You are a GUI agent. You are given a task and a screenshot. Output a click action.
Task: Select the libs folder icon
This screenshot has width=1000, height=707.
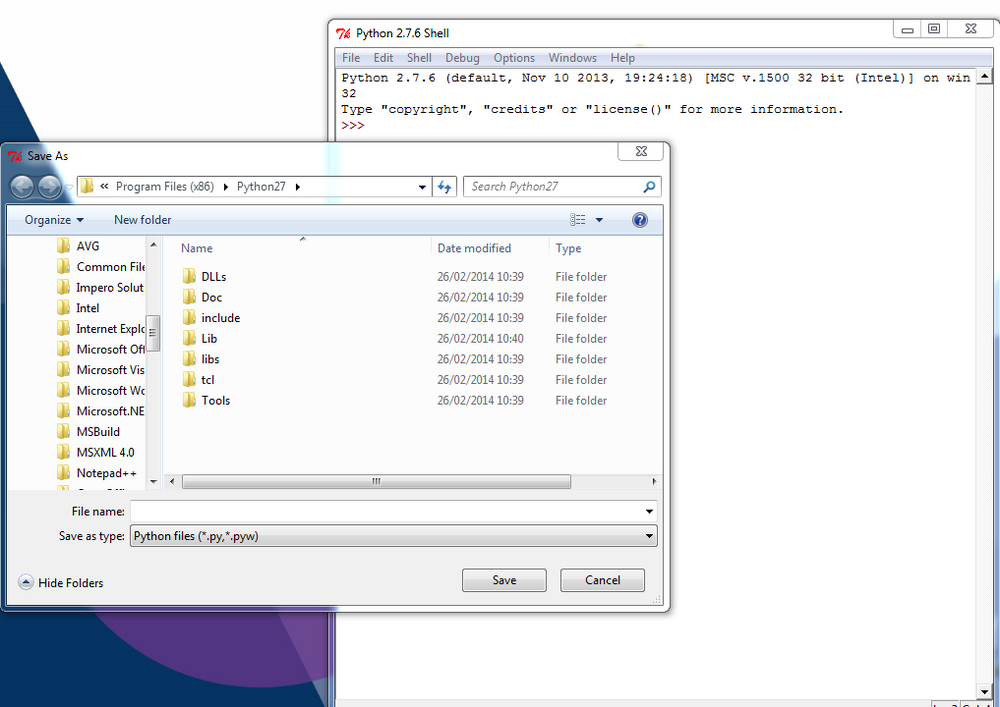pyautogui.click(x=189, y=358)
